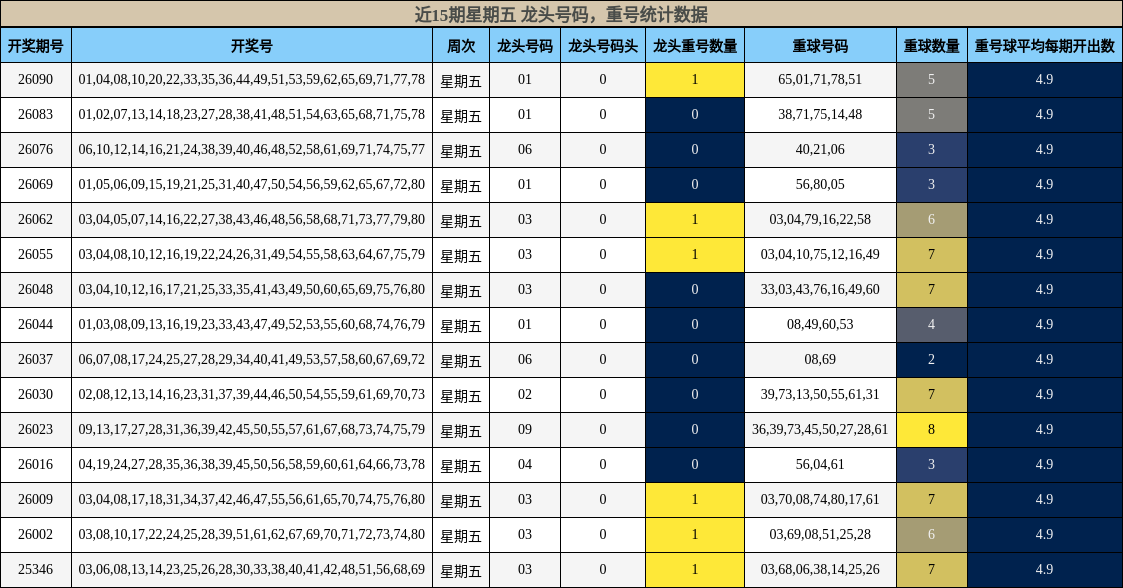Select the 龙头重号数量 column header
The height and width of the screenshot is (588, 1123).
(695, 44)
